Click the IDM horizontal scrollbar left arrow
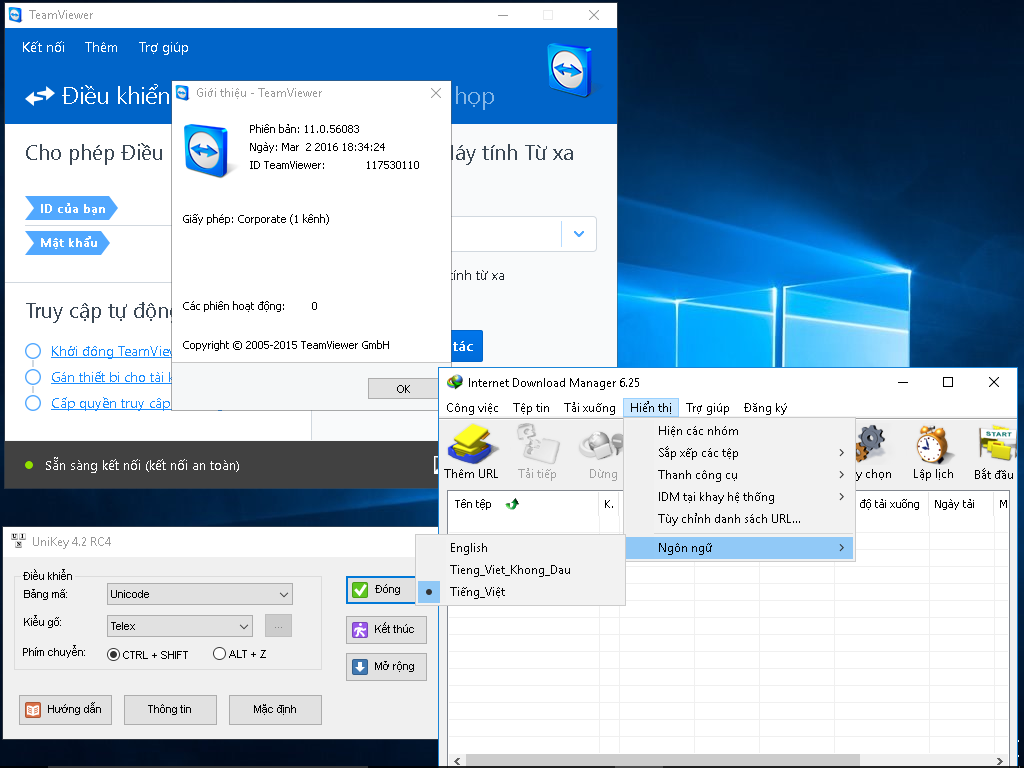Image resolution: width=1024 pixels, height=768 pixels. [x=457, y=761]
